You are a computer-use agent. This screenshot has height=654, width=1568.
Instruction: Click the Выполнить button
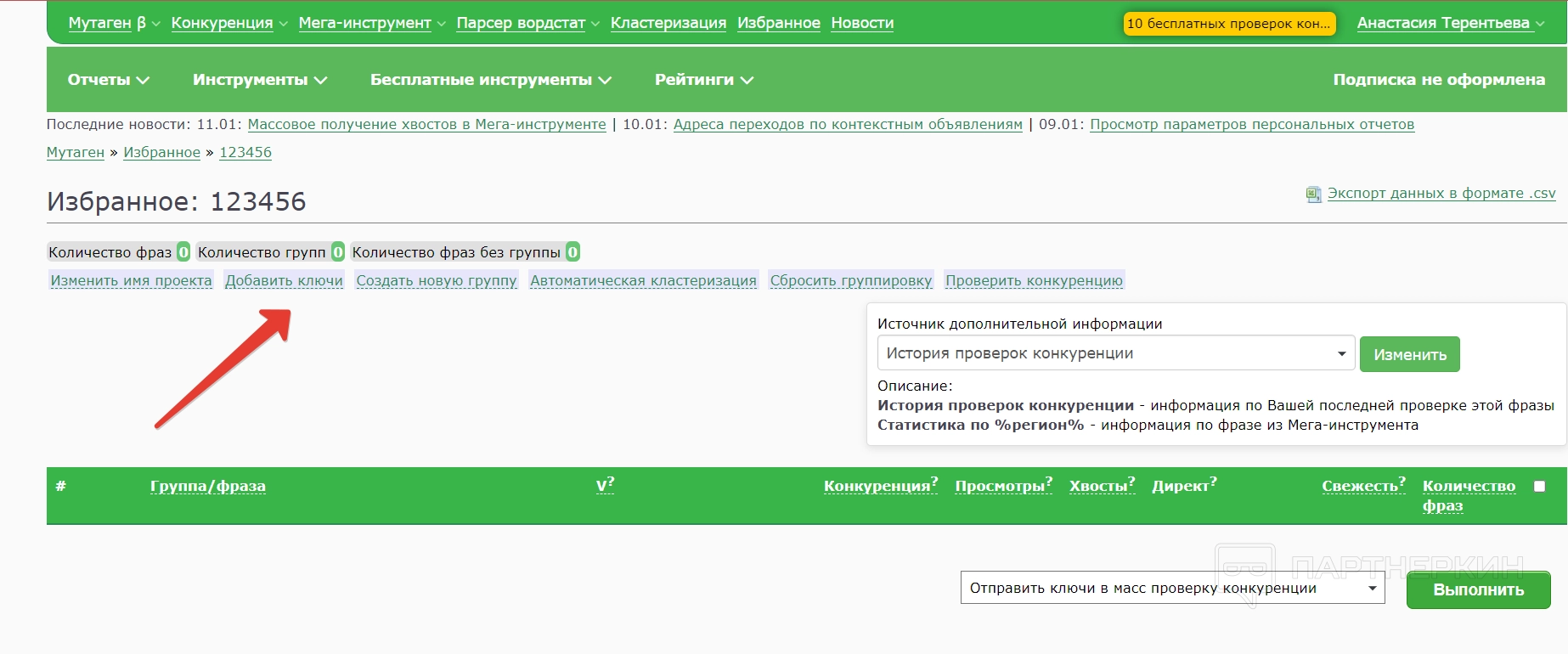pyautogui.click(x=1479, y=589)
